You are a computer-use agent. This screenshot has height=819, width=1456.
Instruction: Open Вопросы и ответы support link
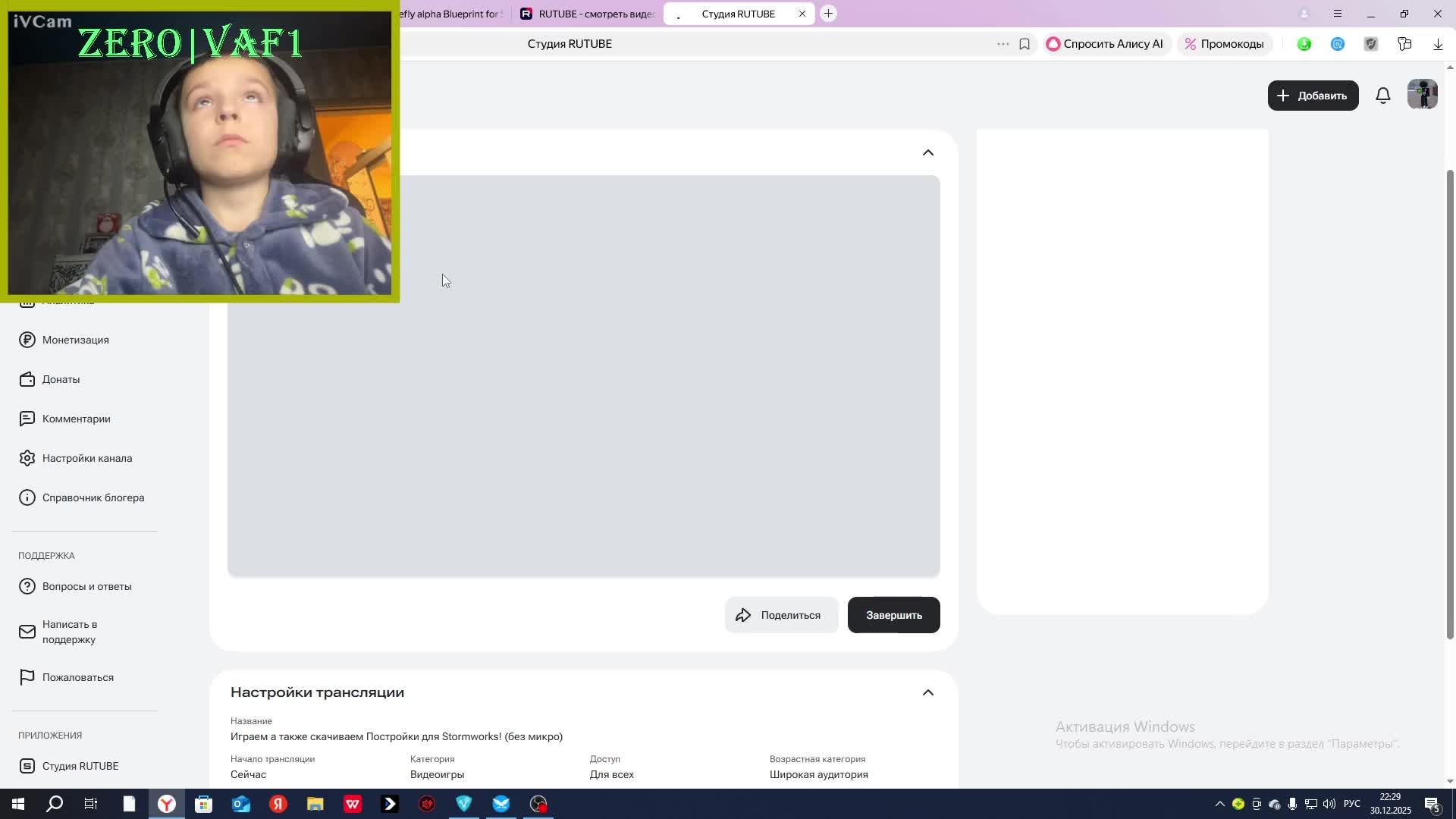(86, 586)
